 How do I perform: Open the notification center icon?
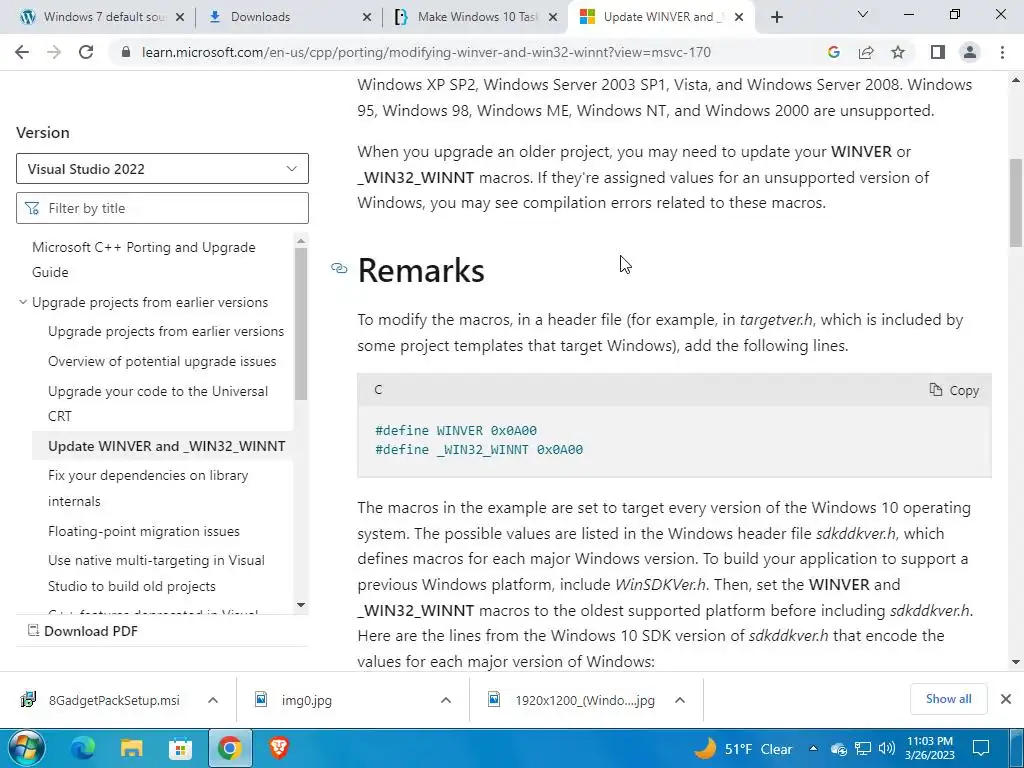(x=981, y=748)
